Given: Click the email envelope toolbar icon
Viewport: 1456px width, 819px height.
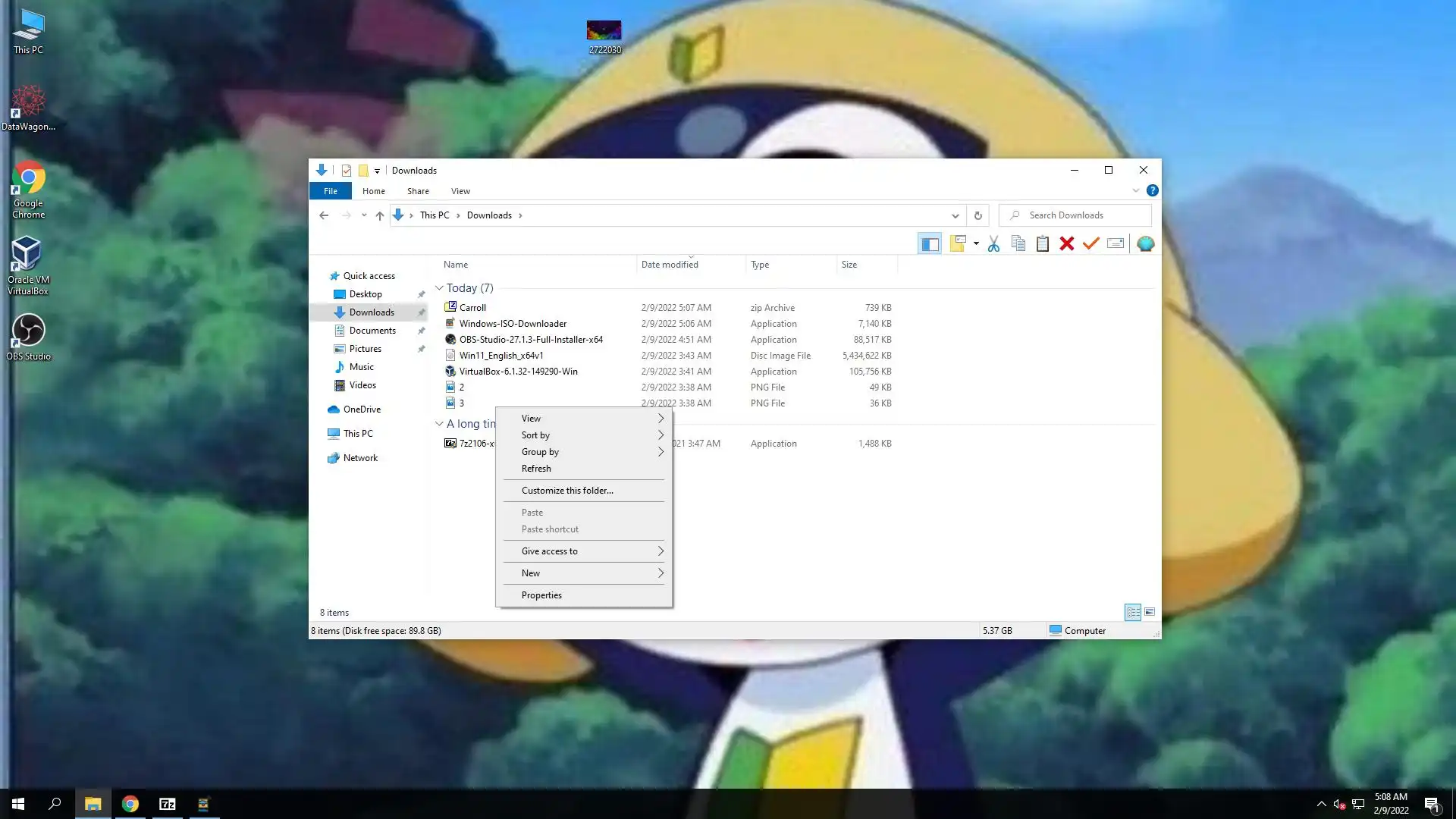Looking at the screenshot, I should pos(1116,243).
